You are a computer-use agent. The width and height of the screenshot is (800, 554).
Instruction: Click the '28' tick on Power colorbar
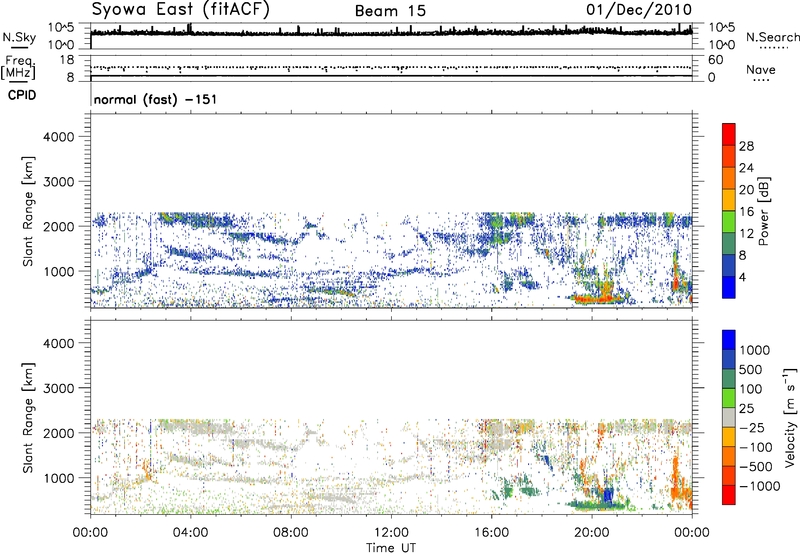click(x=746, y=146)
